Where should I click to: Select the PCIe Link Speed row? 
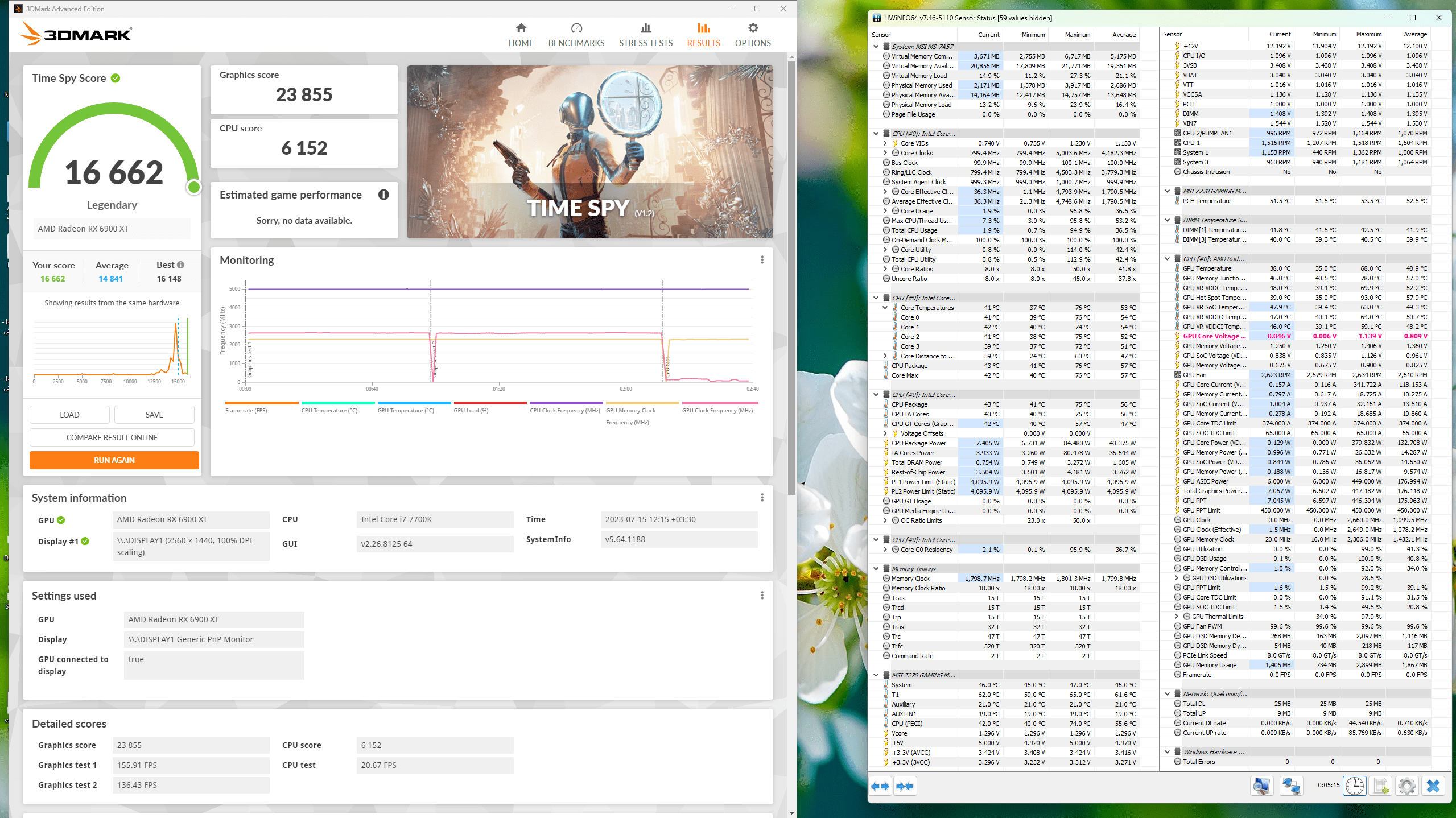1302,655
